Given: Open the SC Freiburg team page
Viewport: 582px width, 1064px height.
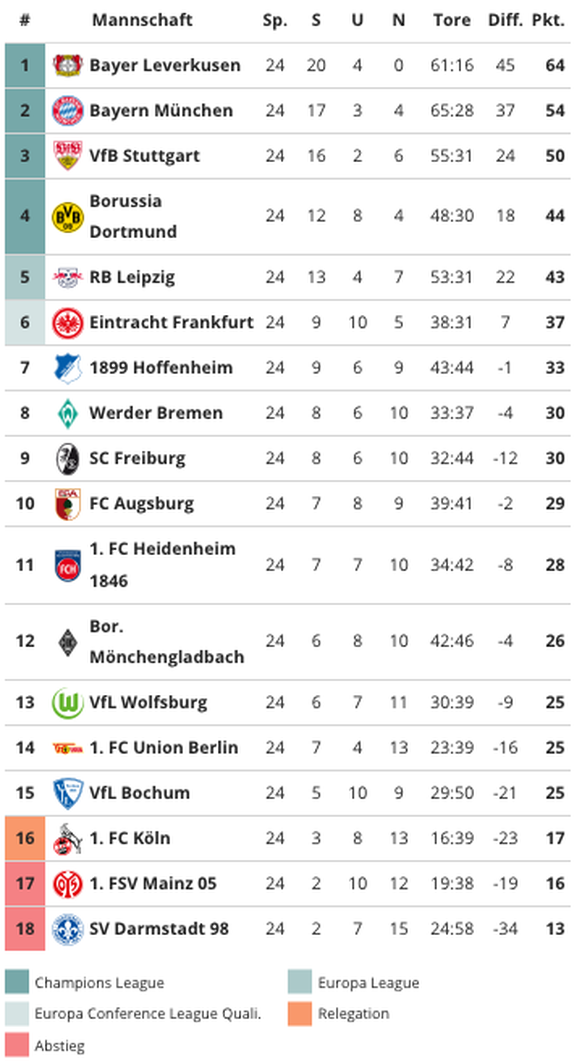Looking at the screenshot, I should pyautogui.click(x=137, y=458).
